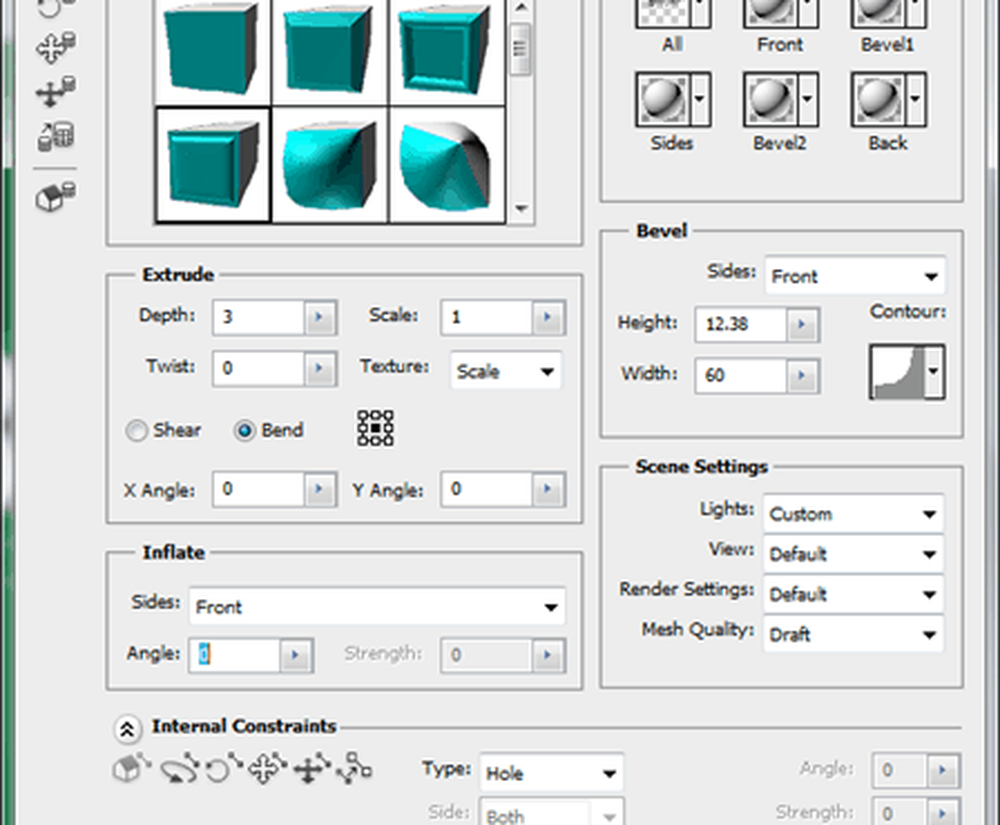Collapse the Internal Constraints section
This screenshot has width=1000, height=825.
point(127,728)
